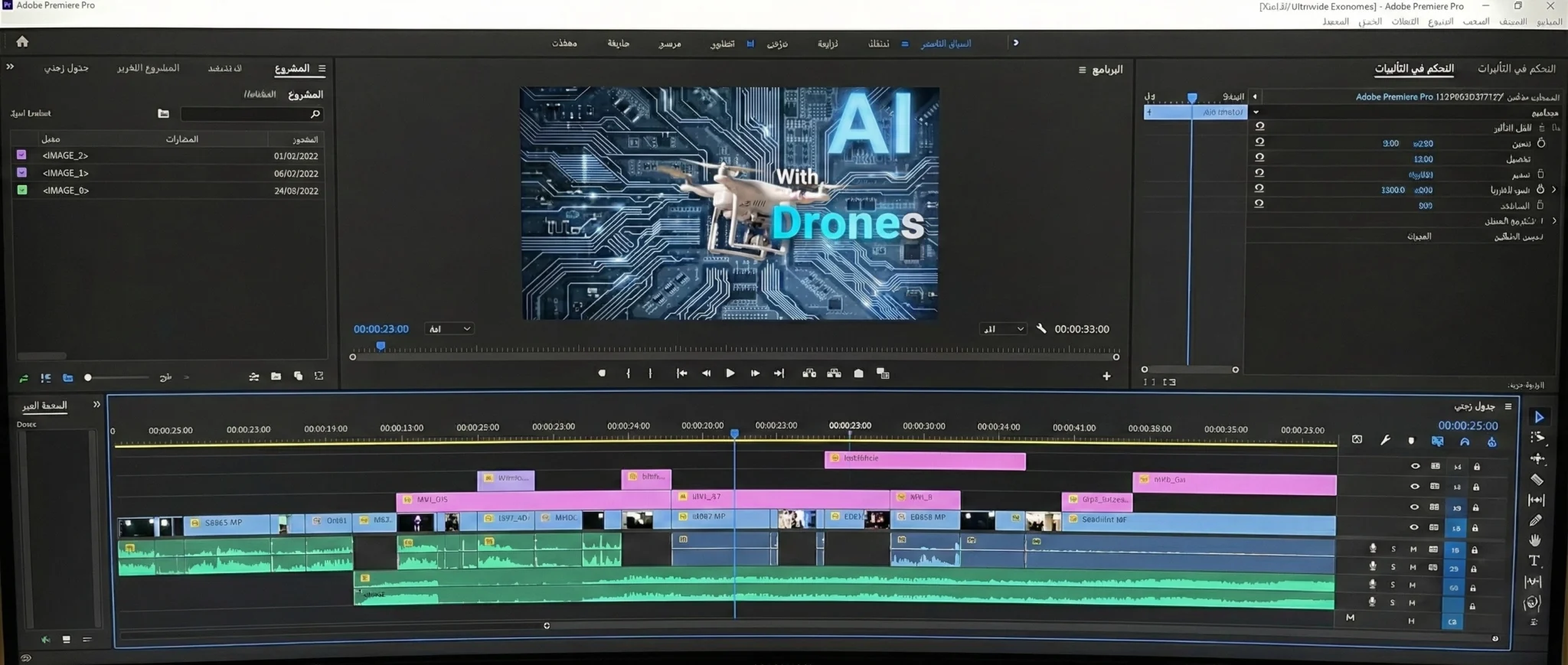Adjust the project thumbnail size slider
This screenshot has height=665, width=1568.
click(x=89, y=377)
